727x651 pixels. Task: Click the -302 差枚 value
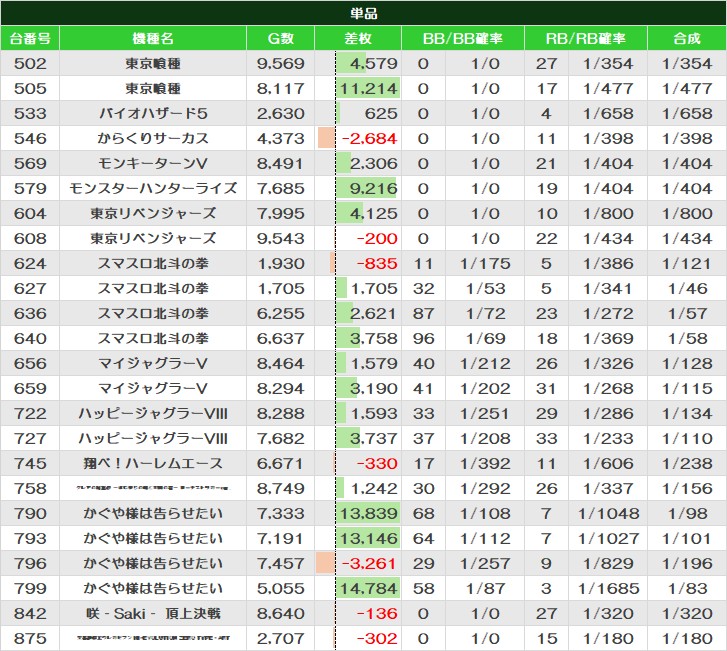[x=377, y=639]
